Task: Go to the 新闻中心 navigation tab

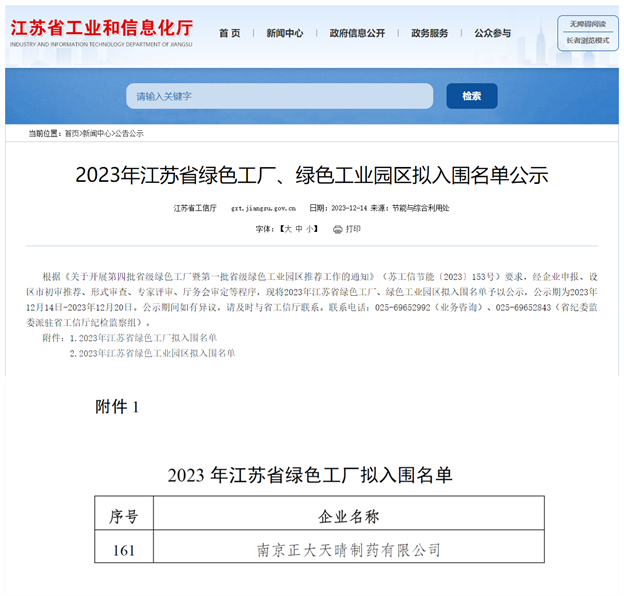Action: click(x=284, y=33)
